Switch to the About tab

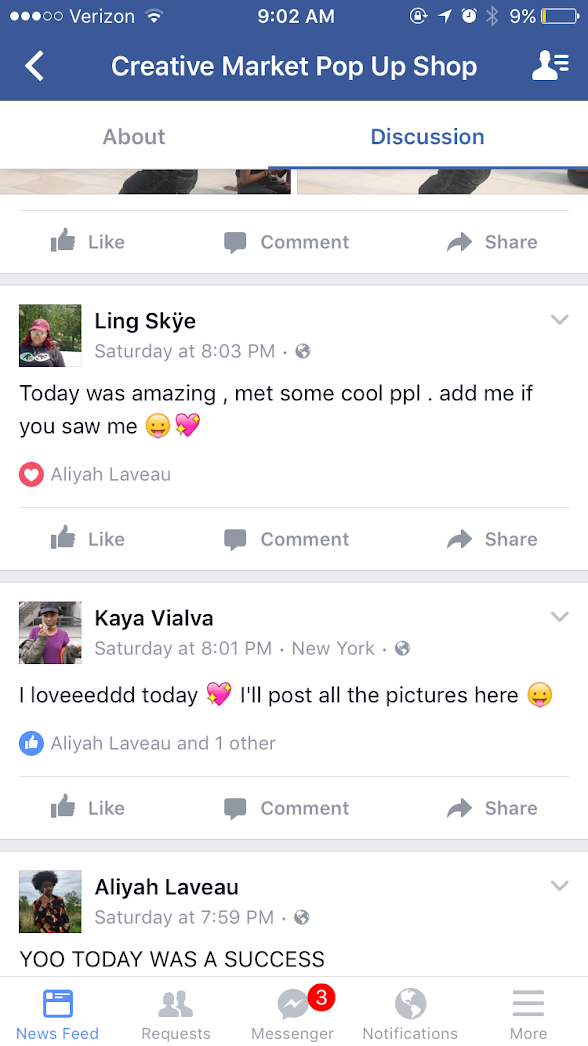[133, 136]
